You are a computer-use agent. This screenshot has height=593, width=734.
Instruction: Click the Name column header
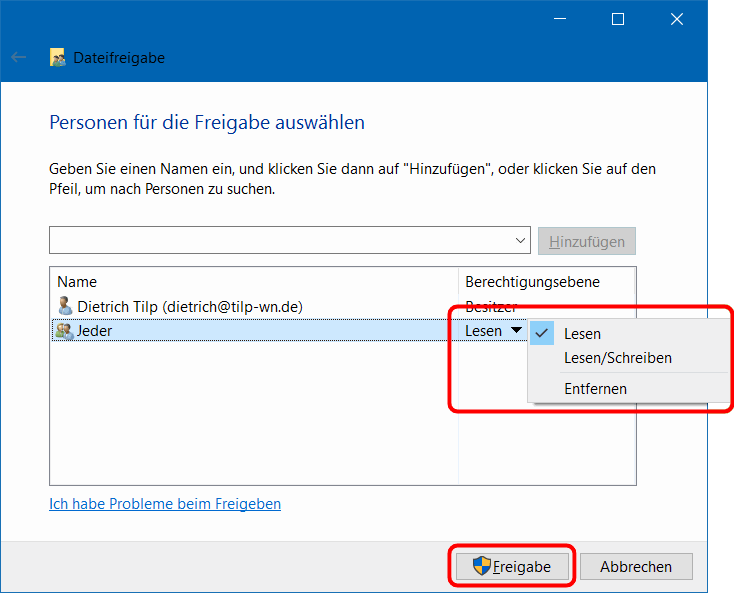pos(77,282)
